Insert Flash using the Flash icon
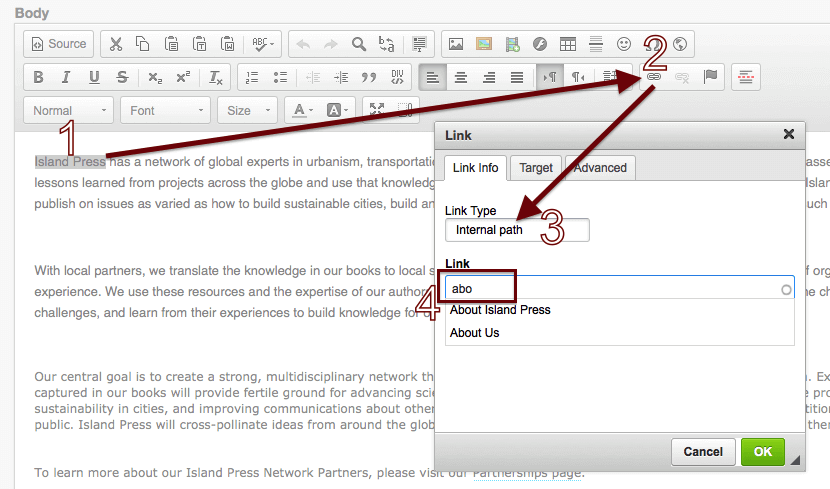Viewport: 830px width, 489px height. (540, 44)
